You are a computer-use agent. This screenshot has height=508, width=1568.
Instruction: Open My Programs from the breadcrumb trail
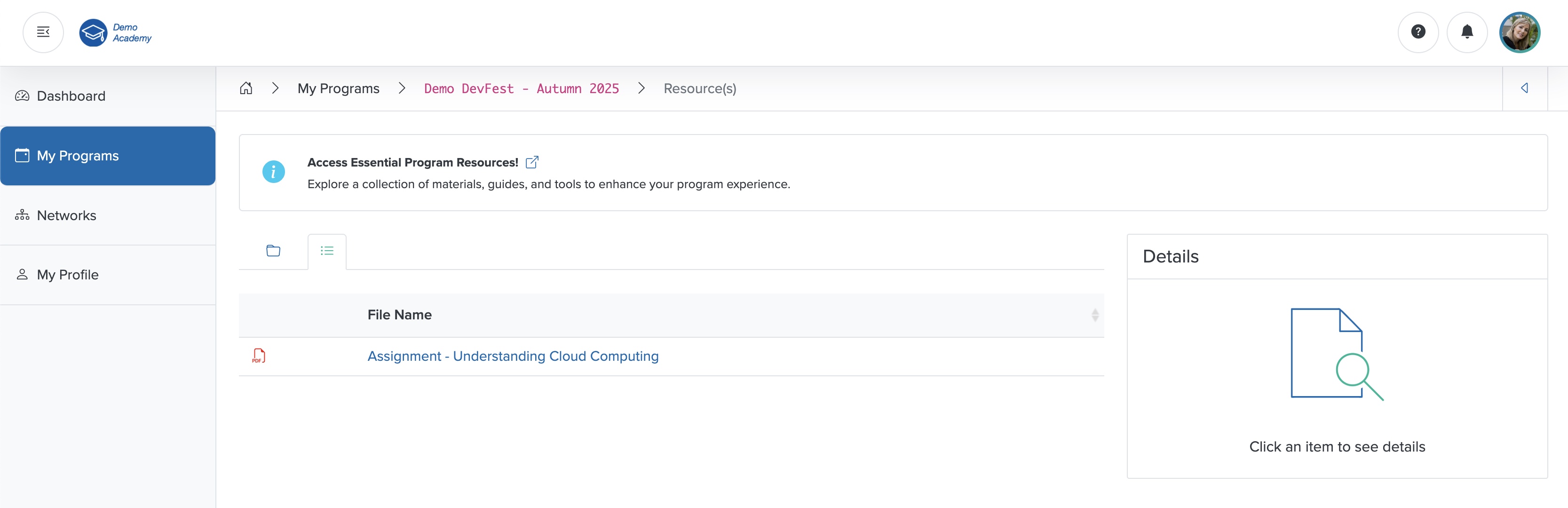coord(339,88)
